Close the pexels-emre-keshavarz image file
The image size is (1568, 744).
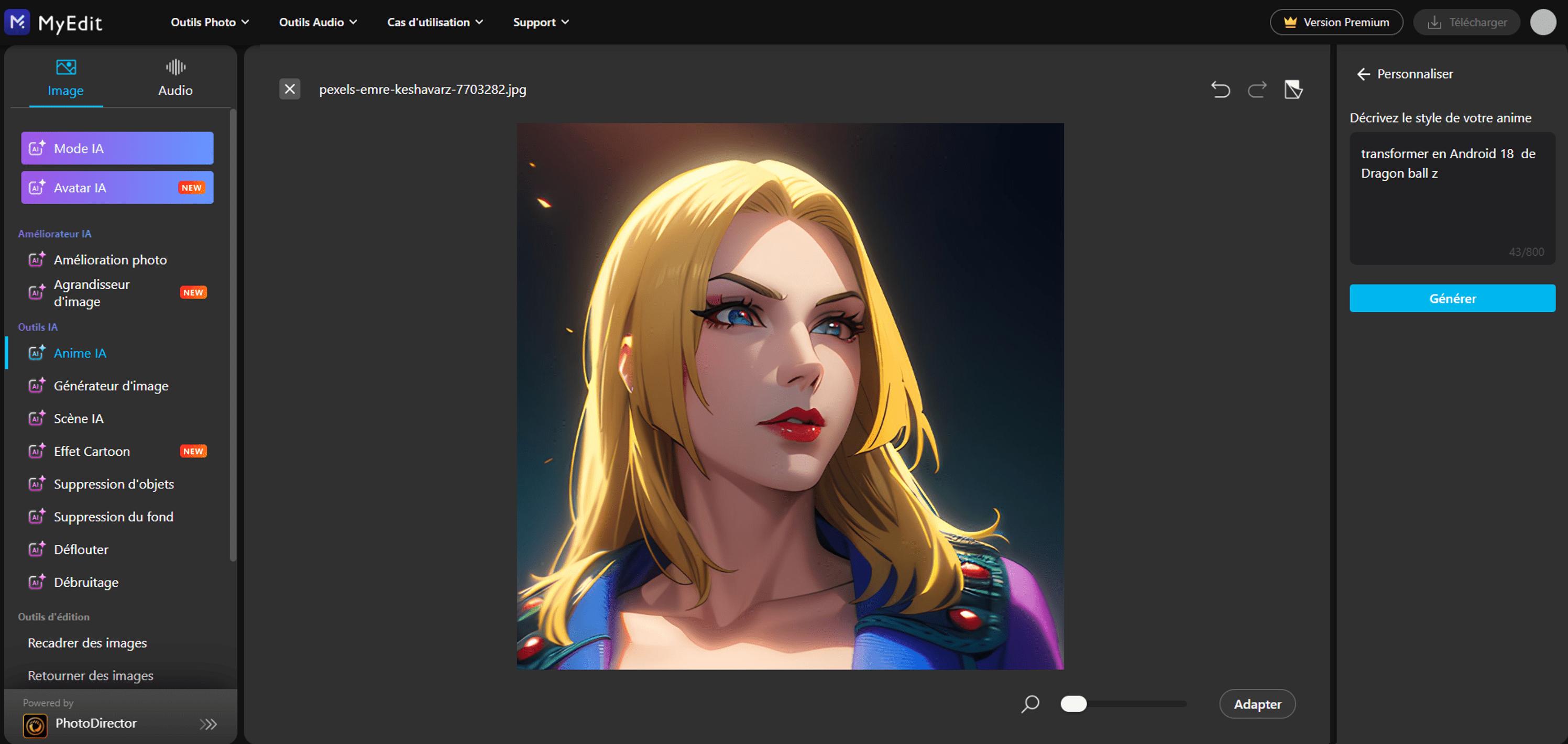290,89
